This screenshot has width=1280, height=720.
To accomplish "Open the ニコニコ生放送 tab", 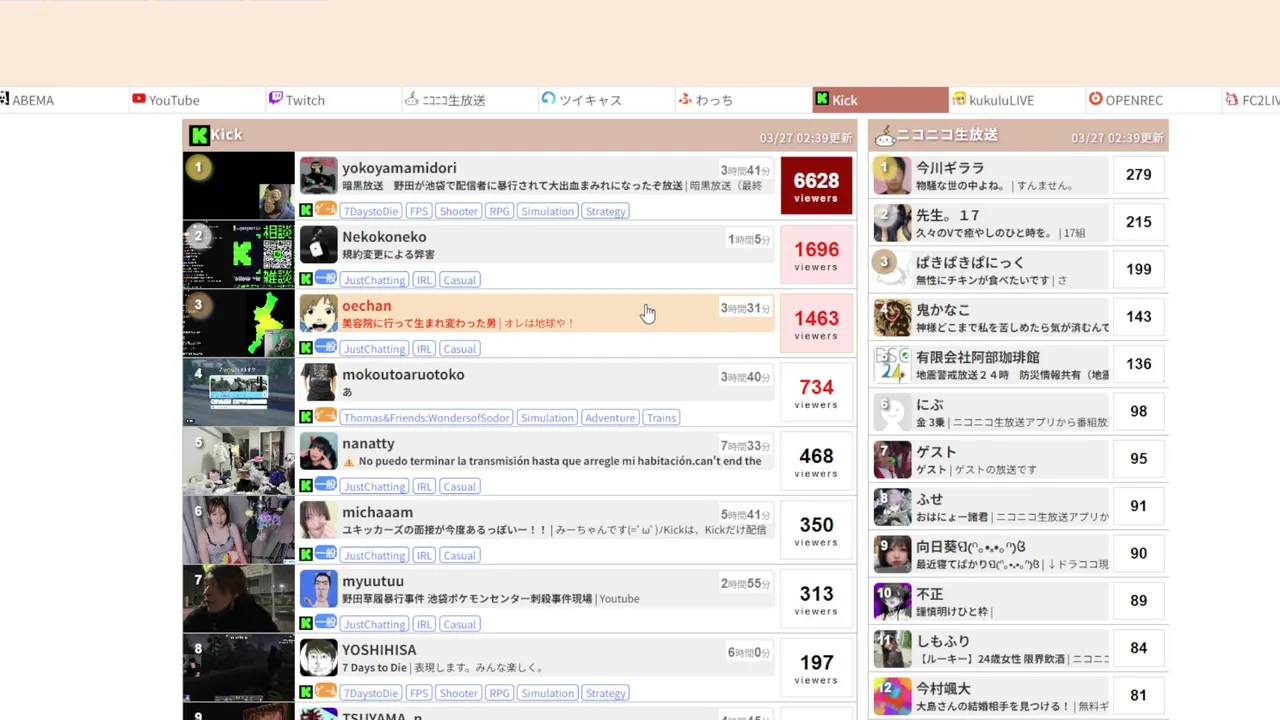I will 468,100.
